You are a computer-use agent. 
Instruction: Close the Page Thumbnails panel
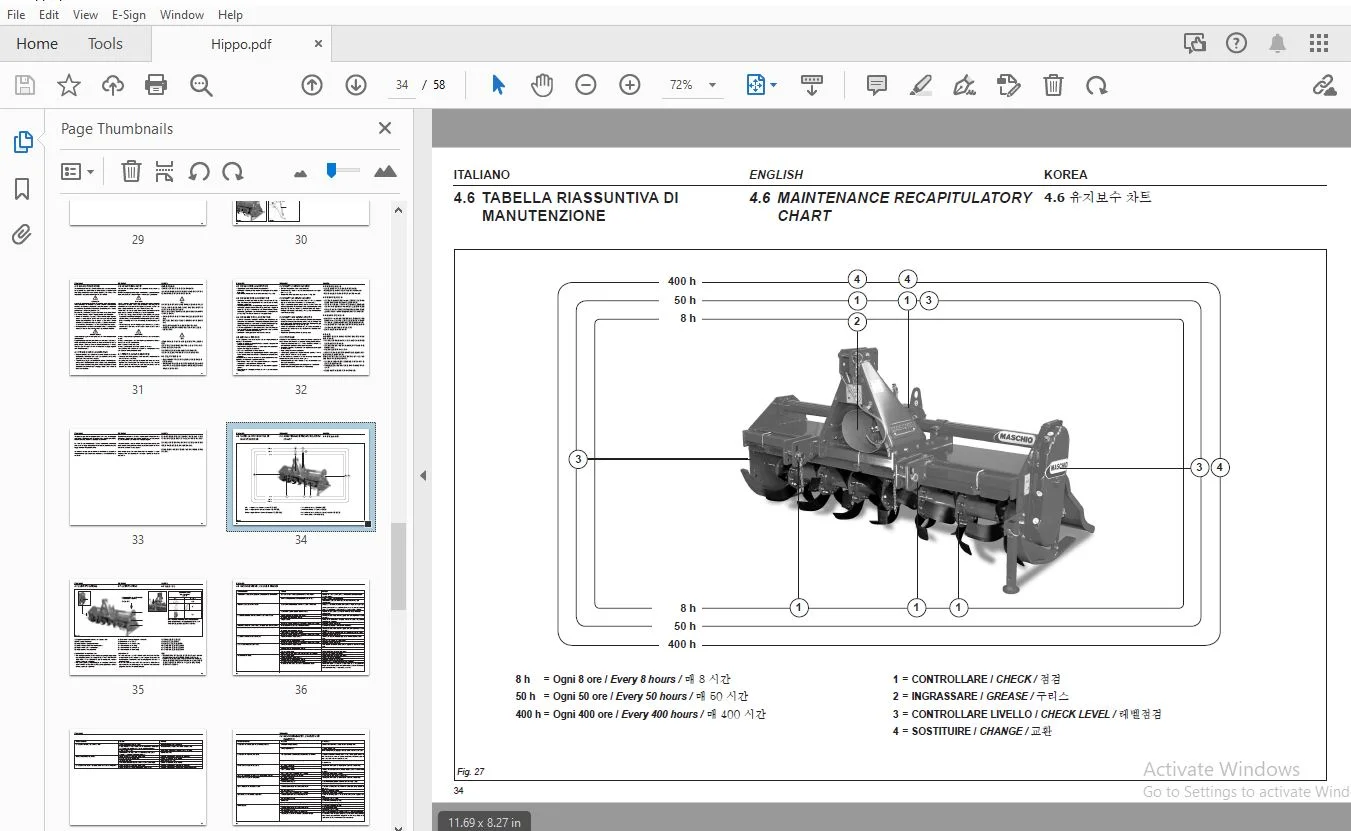[385, 128]
